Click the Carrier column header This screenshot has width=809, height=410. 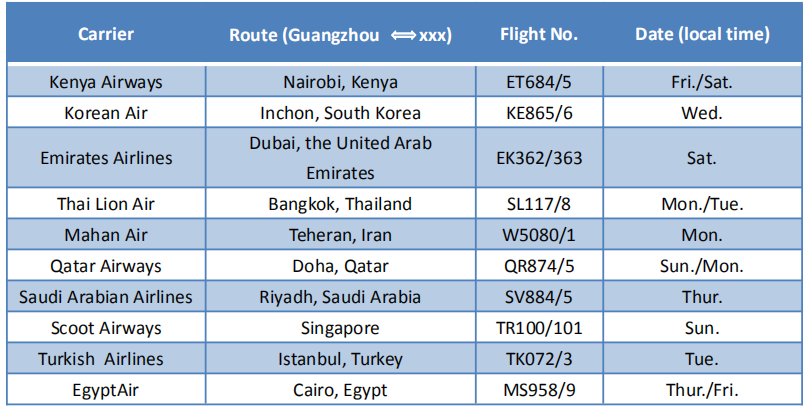click(x=106, y=34)
